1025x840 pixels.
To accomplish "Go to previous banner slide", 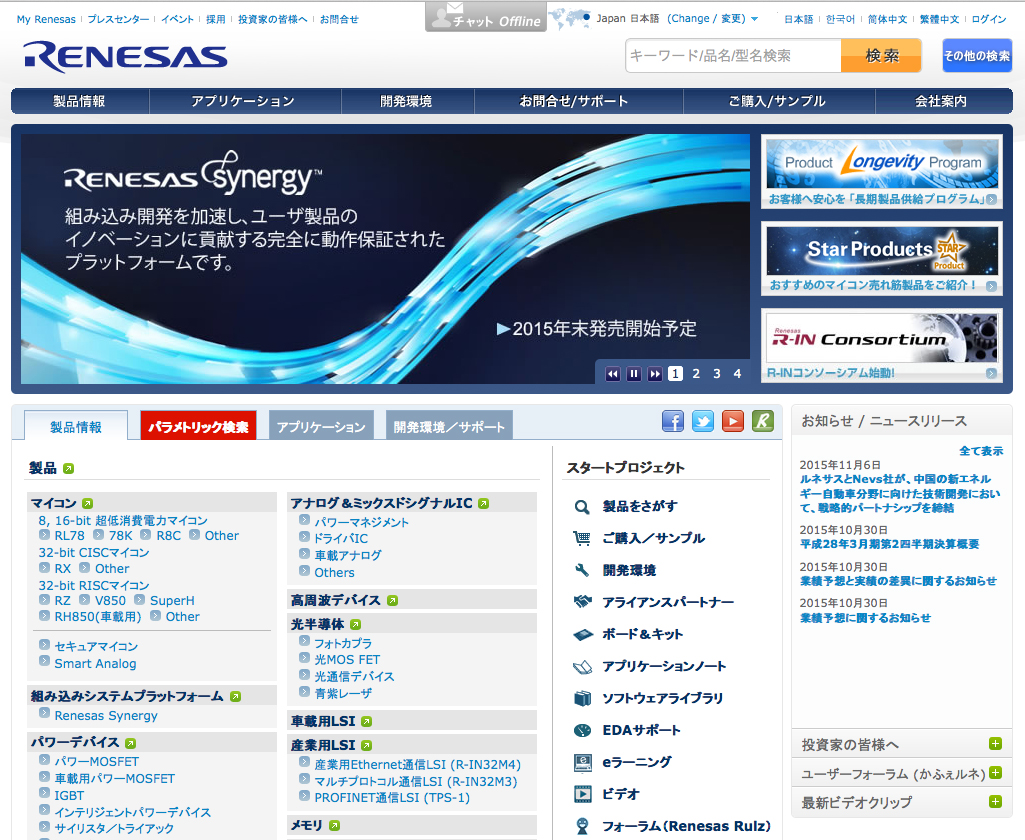I will point(613,374).
